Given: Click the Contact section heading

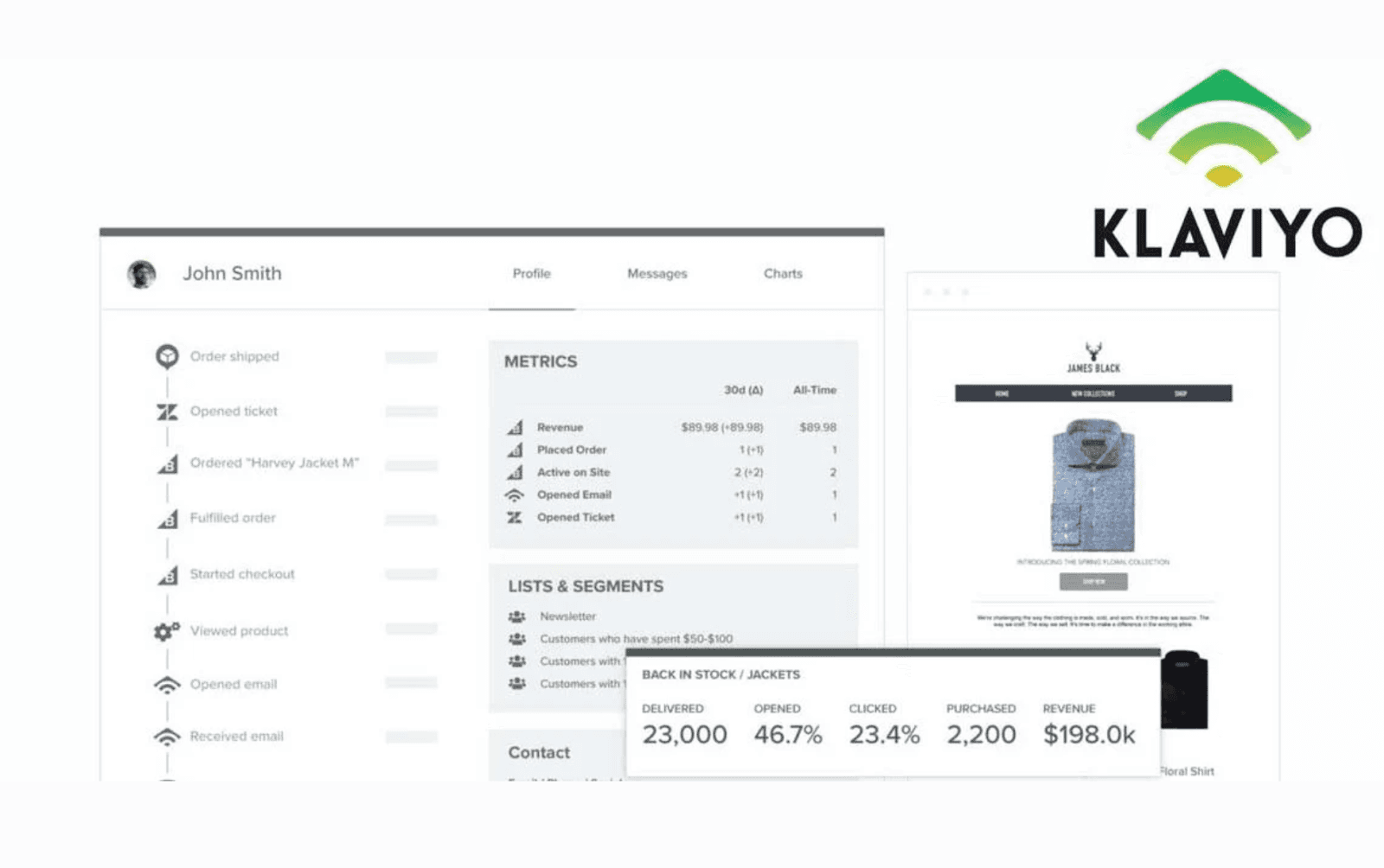Looking at the screenshot, I should [539, 752].
